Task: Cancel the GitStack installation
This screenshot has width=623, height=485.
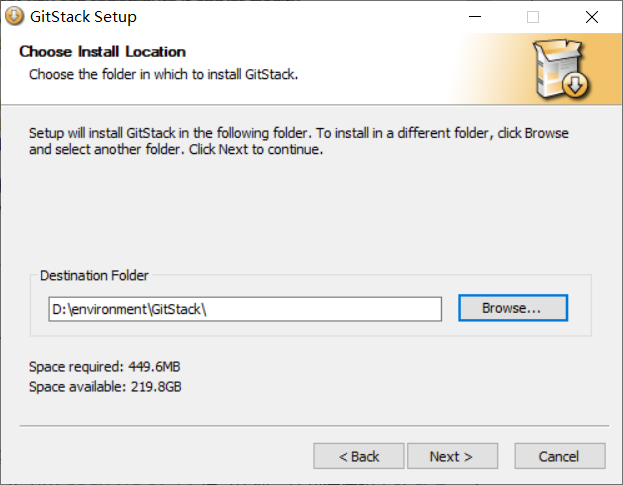Action: (560, 456)
